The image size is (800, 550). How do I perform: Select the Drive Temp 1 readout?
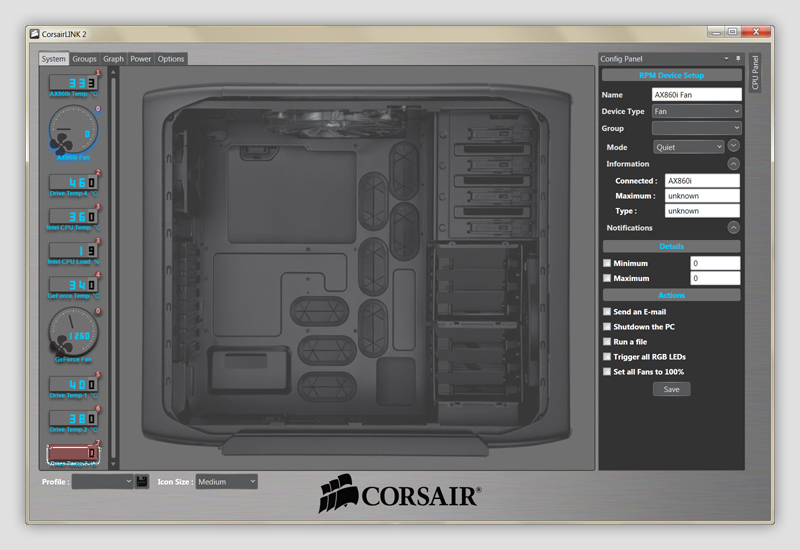click(x=73, y=384)
